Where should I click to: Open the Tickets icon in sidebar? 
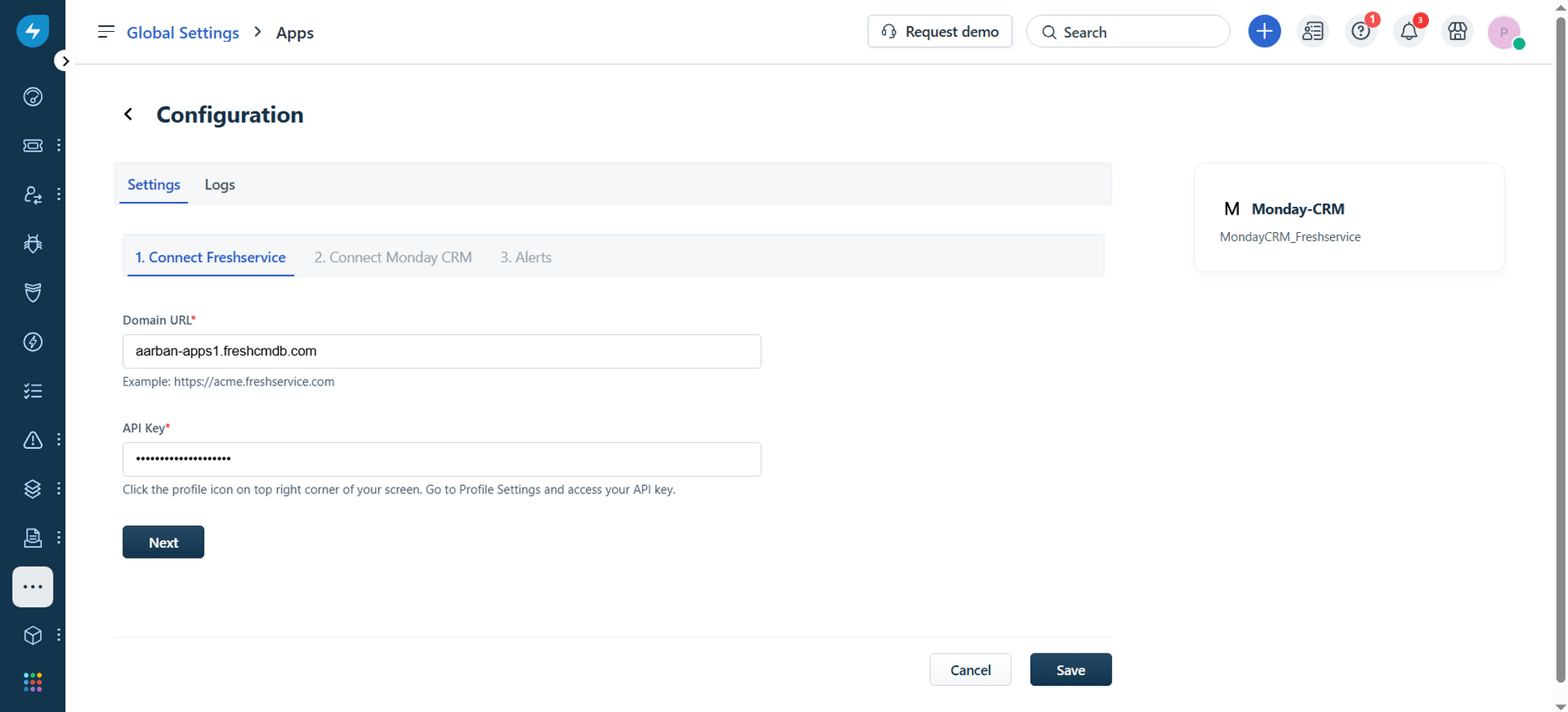point(33,146)
